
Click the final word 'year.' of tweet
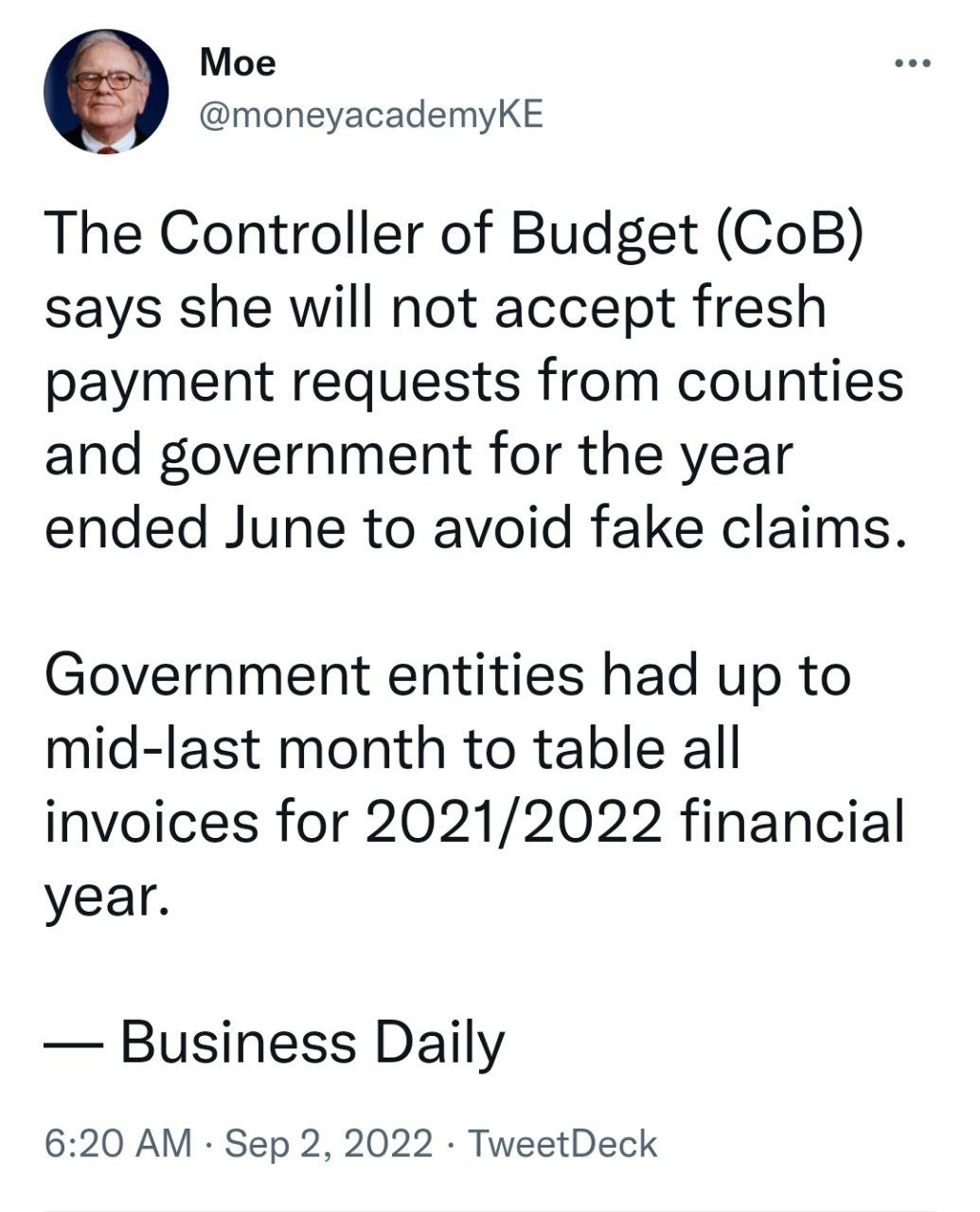(x=107, y=897)
